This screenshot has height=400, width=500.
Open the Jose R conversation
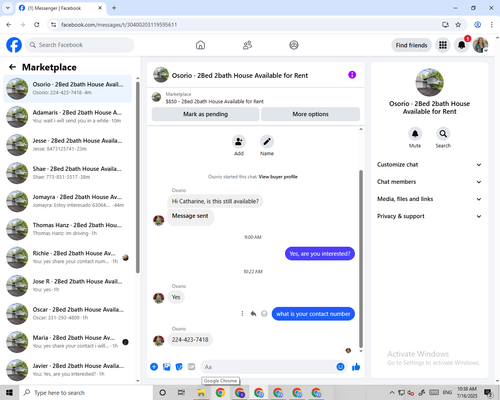pyautogui.click(x=67, y=286)
